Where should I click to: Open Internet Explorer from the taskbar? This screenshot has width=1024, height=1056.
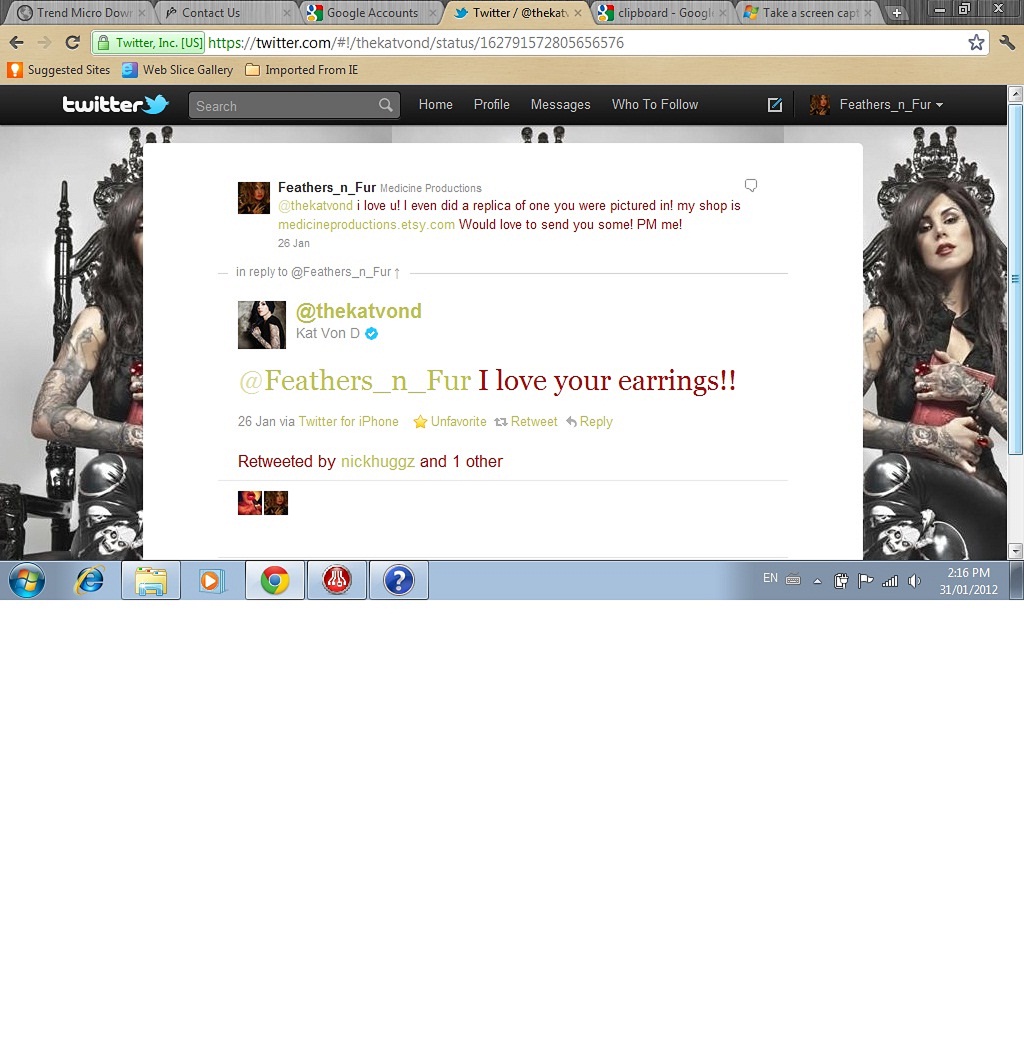click(x=90, y=580)
